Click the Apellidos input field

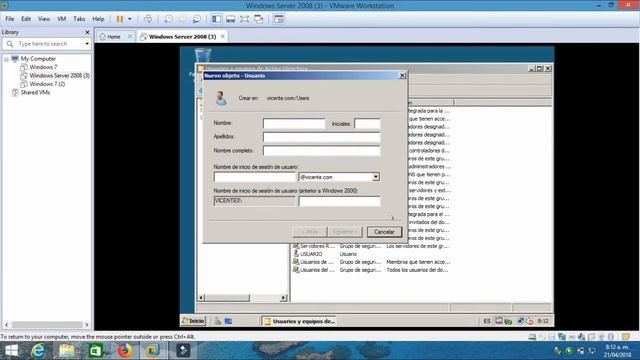(322, 137)
